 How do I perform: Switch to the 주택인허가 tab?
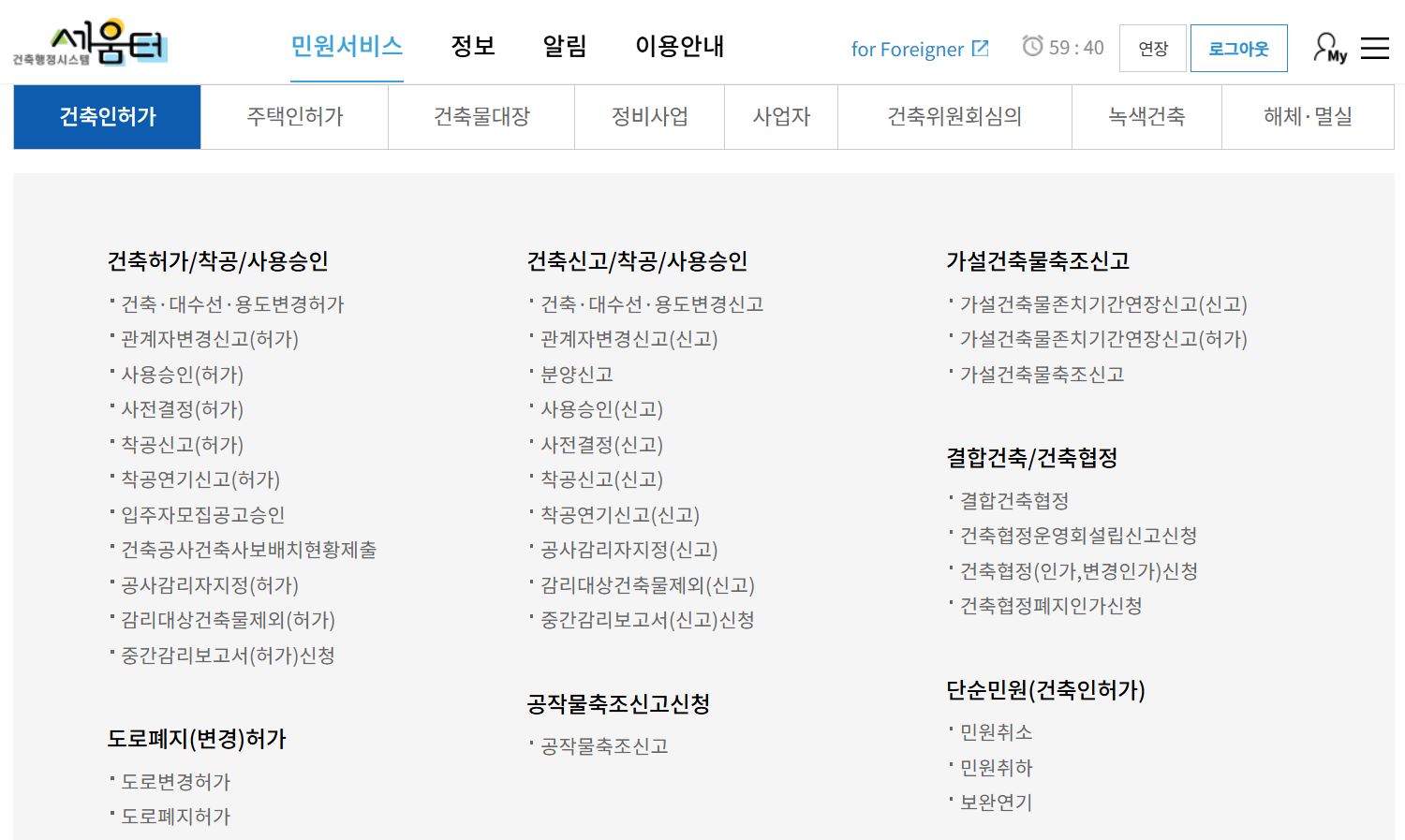[294, 116]
